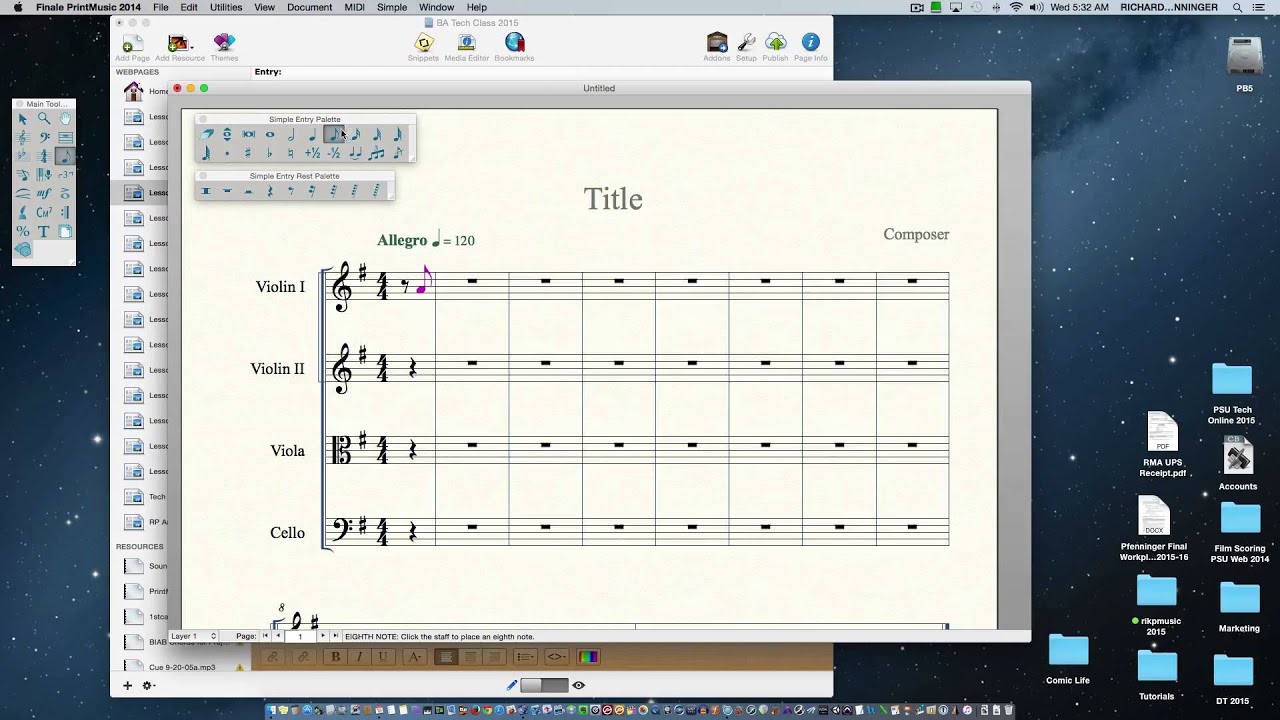Viewport: 1280px width, 720px height.
Task: Open the Utilities menu
Action: tap(226, 7)
